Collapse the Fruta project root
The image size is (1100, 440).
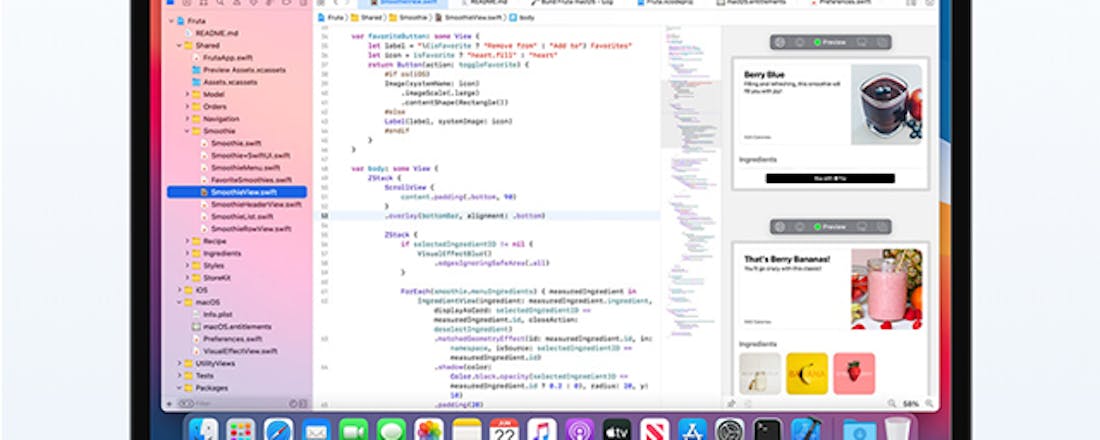click(x=171, y=21)
